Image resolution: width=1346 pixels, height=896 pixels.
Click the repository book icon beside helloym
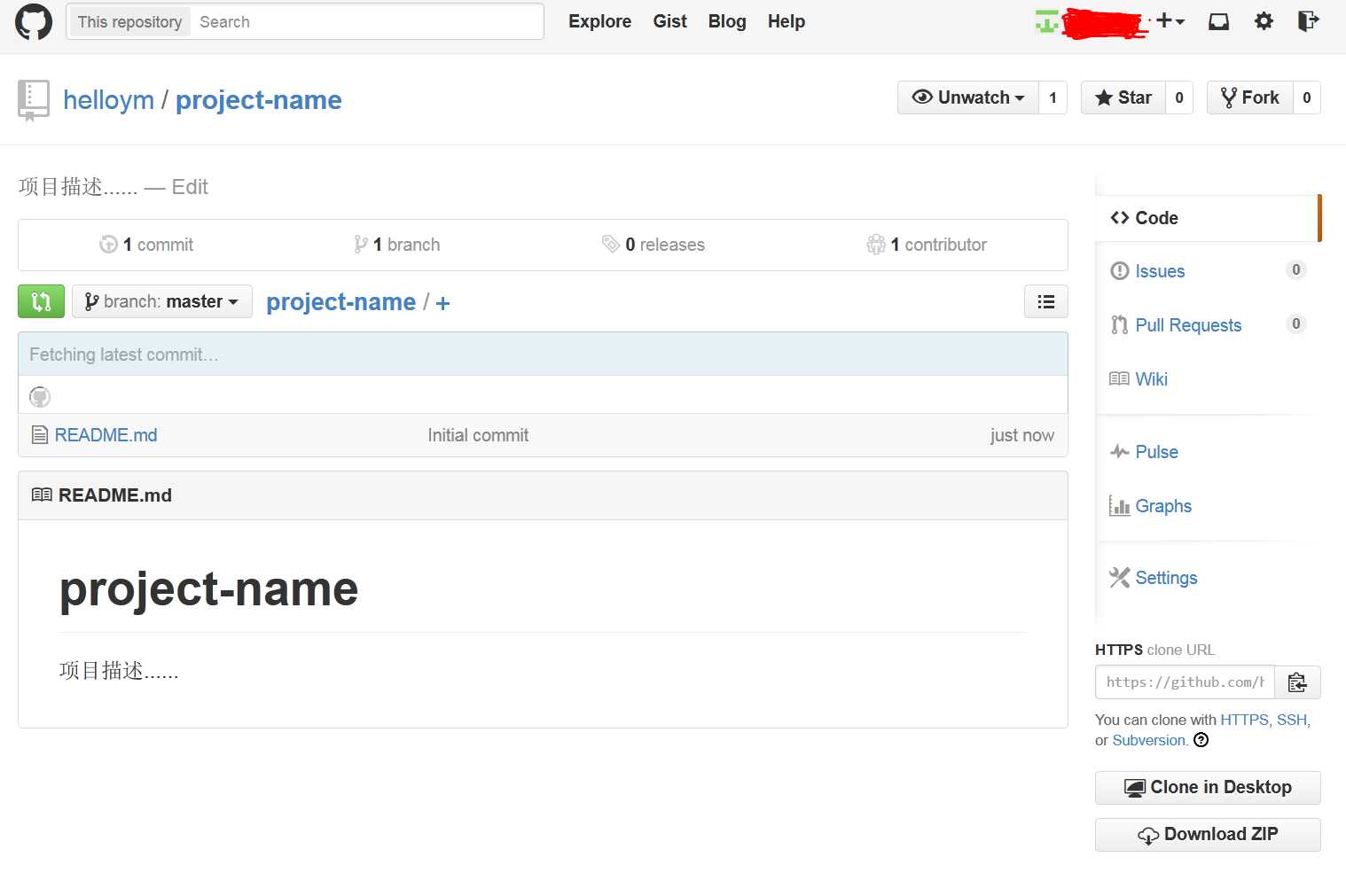click(34, 100)
